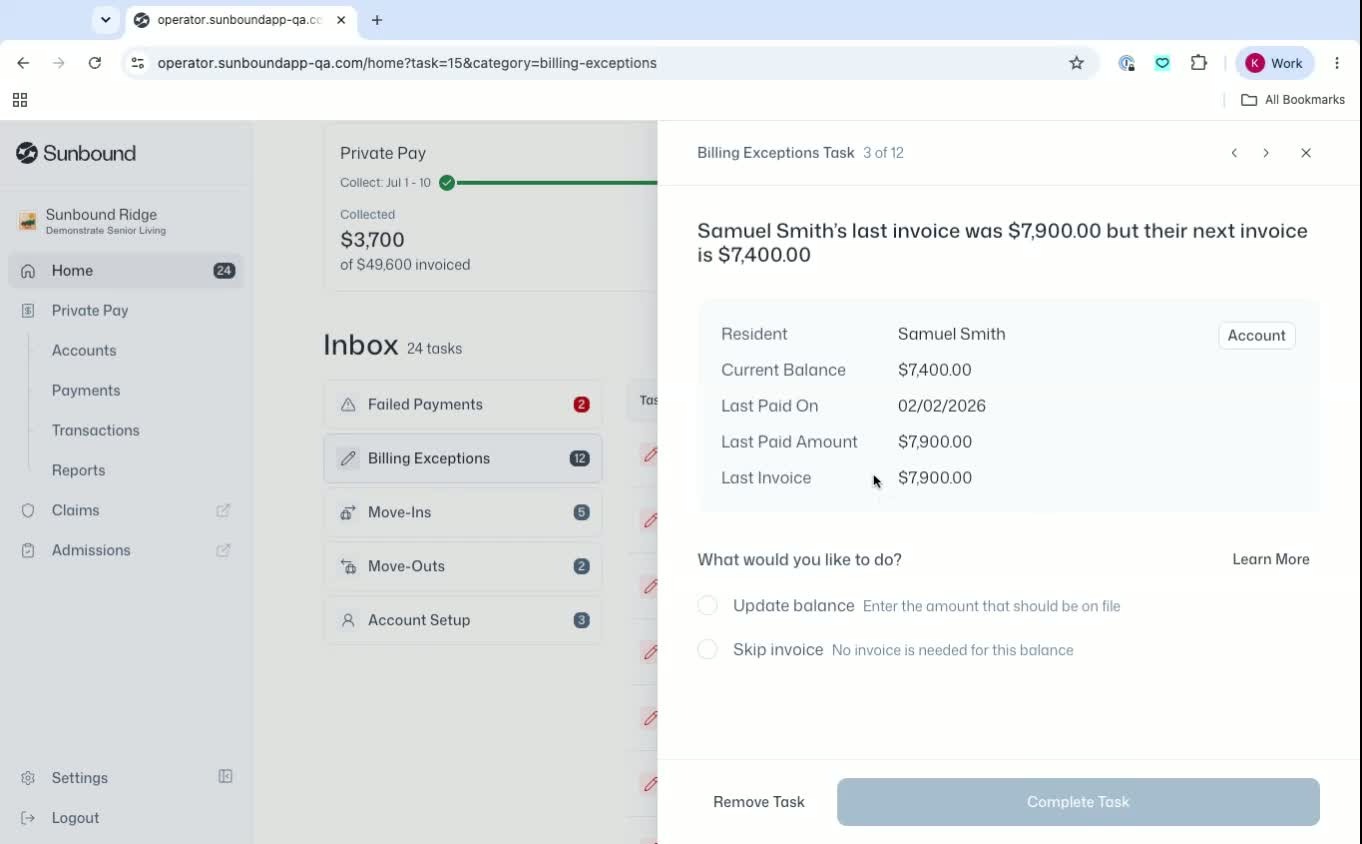Image resolution: width=1362 pixels, height=844 pixels.
Task: Open All Bookmarks folder
Action: pyautogui.click(x=1293, y=100)
